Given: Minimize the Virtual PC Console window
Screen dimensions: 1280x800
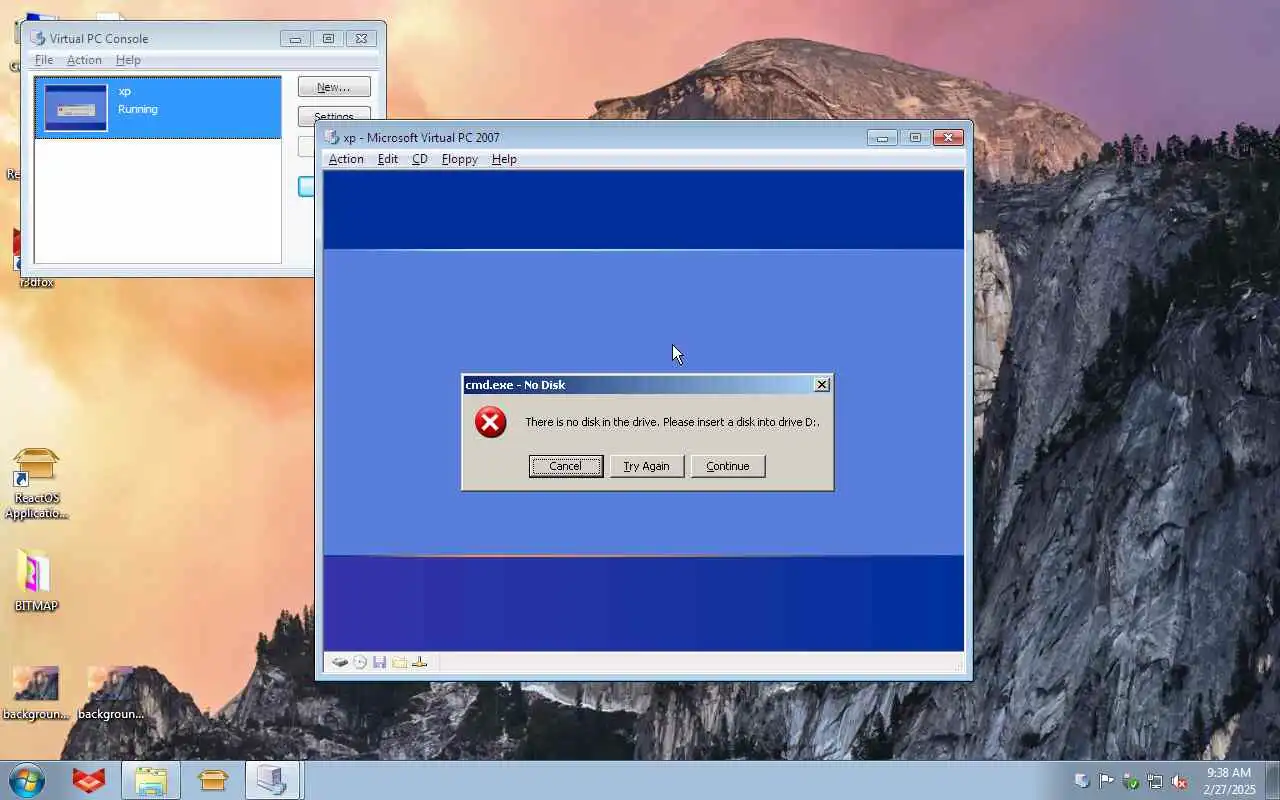Looking at the screenshot, I should click(295, 39).
